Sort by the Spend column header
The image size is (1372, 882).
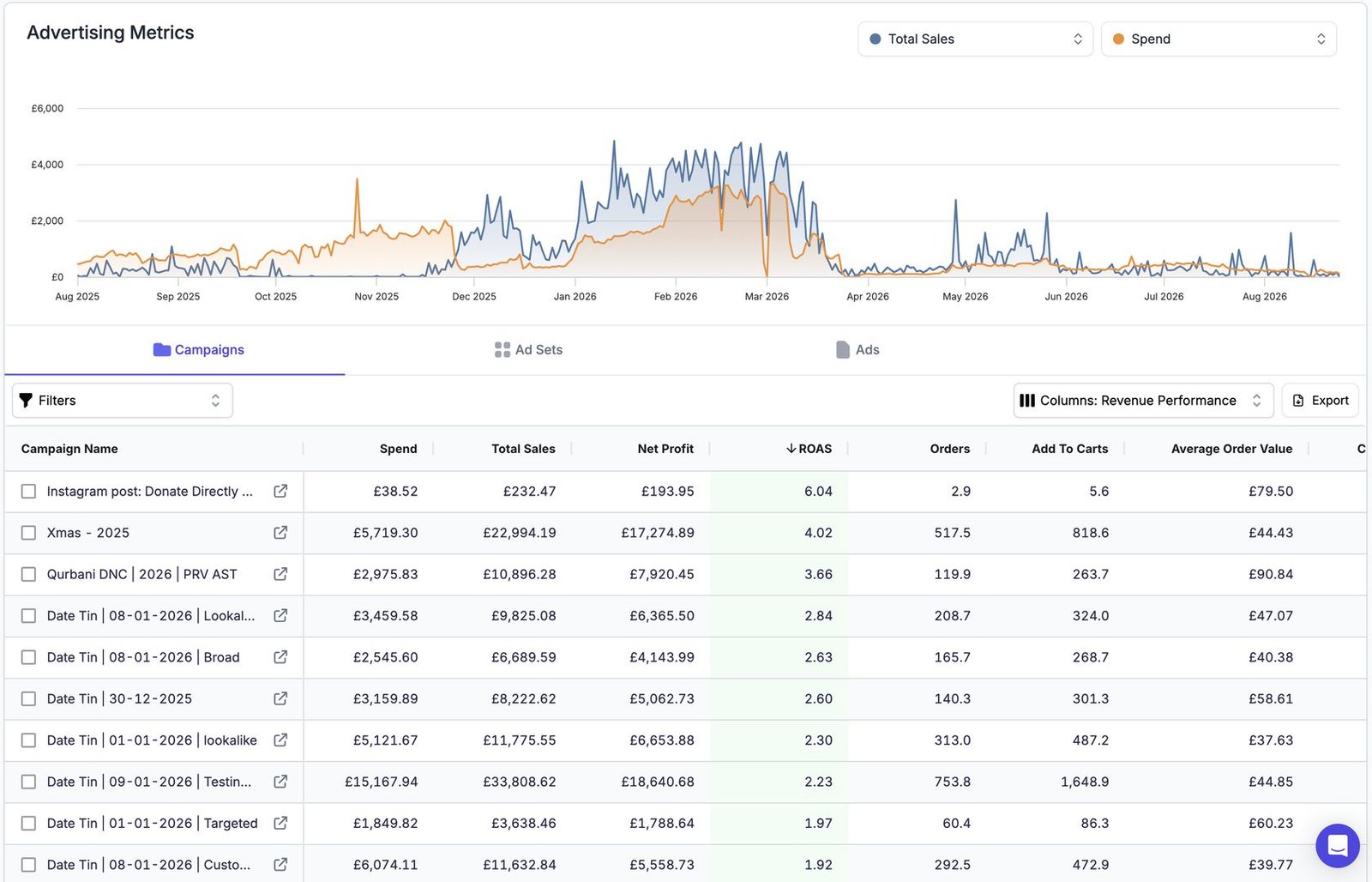tap(398, 449)
